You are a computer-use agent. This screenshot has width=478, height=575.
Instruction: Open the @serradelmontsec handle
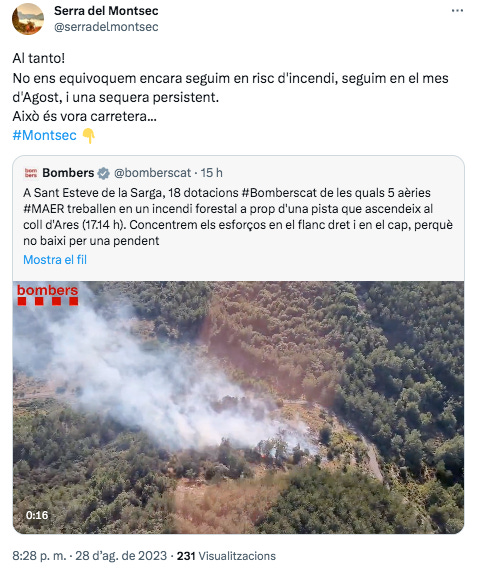106,27
